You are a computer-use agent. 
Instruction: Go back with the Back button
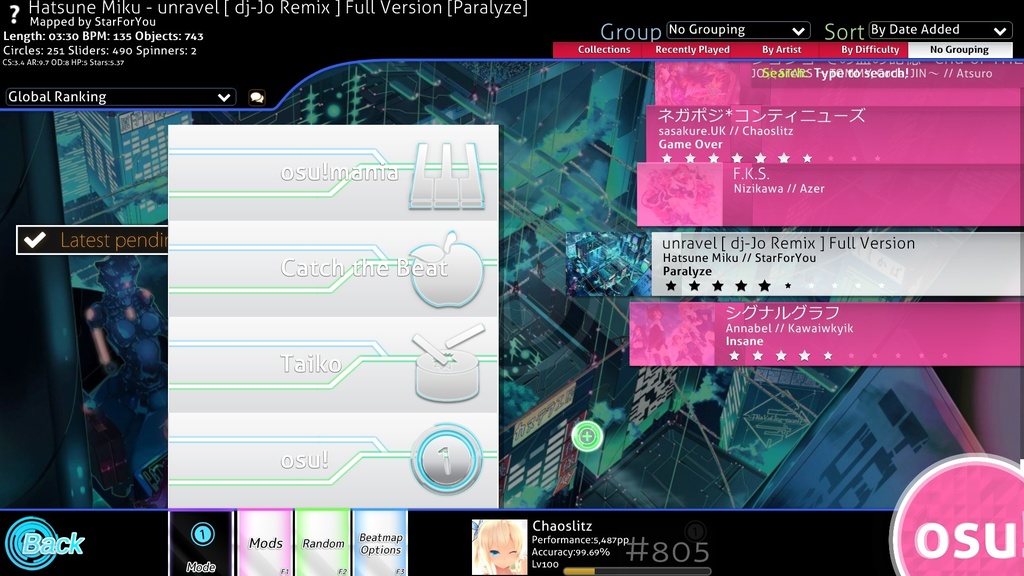pyautogui.click(x=44, y=542)
